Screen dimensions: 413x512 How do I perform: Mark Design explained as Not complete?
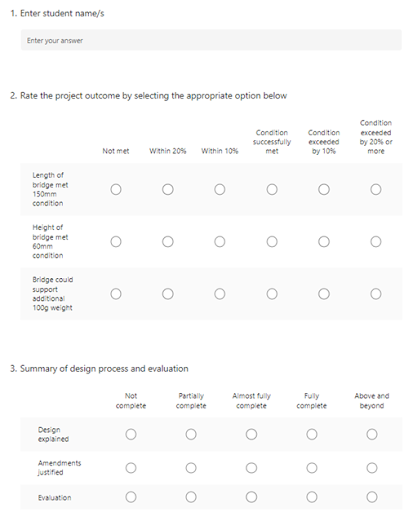pos(131,434)
